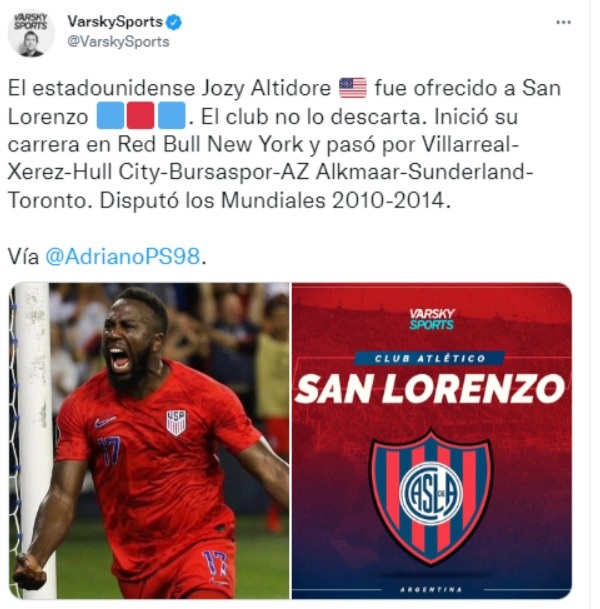This screenshot has width=600, height=609.
Task: Click the red square emoji
Action: click(140, 115)
